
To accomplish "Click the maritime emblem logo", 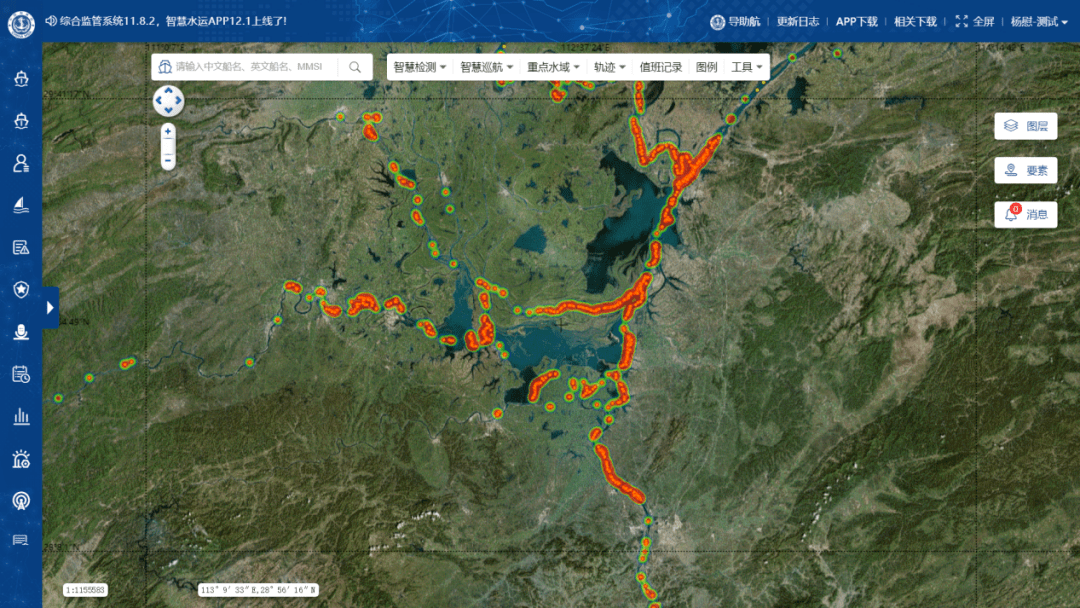I will [21, 24].
